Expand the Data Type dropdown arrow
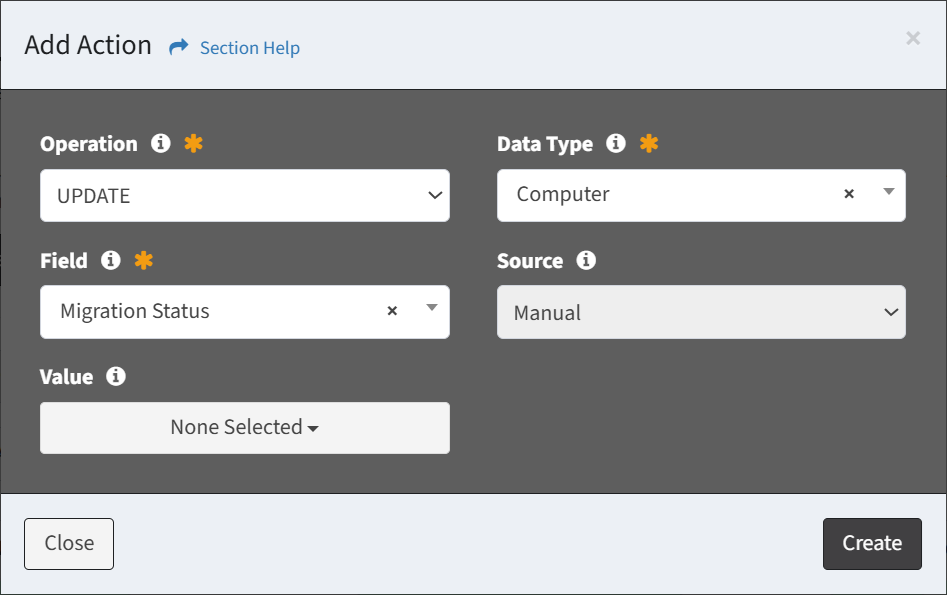The height and width of the screenshot is (595, 947). 888,192
